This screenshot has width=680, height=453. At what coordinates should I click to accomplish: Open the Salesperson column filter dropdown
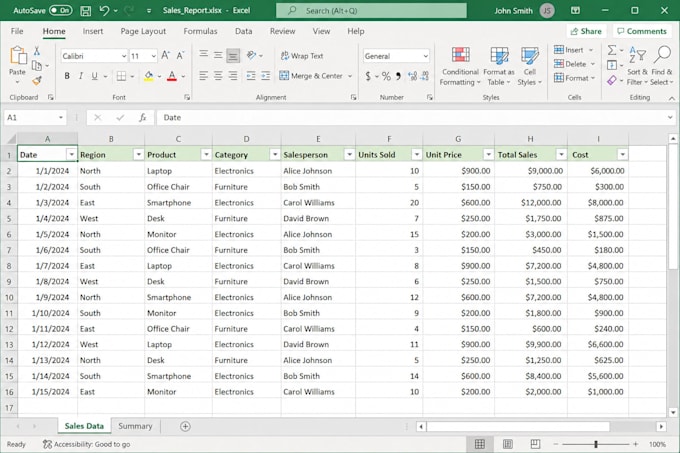click(x=349, y=155)
